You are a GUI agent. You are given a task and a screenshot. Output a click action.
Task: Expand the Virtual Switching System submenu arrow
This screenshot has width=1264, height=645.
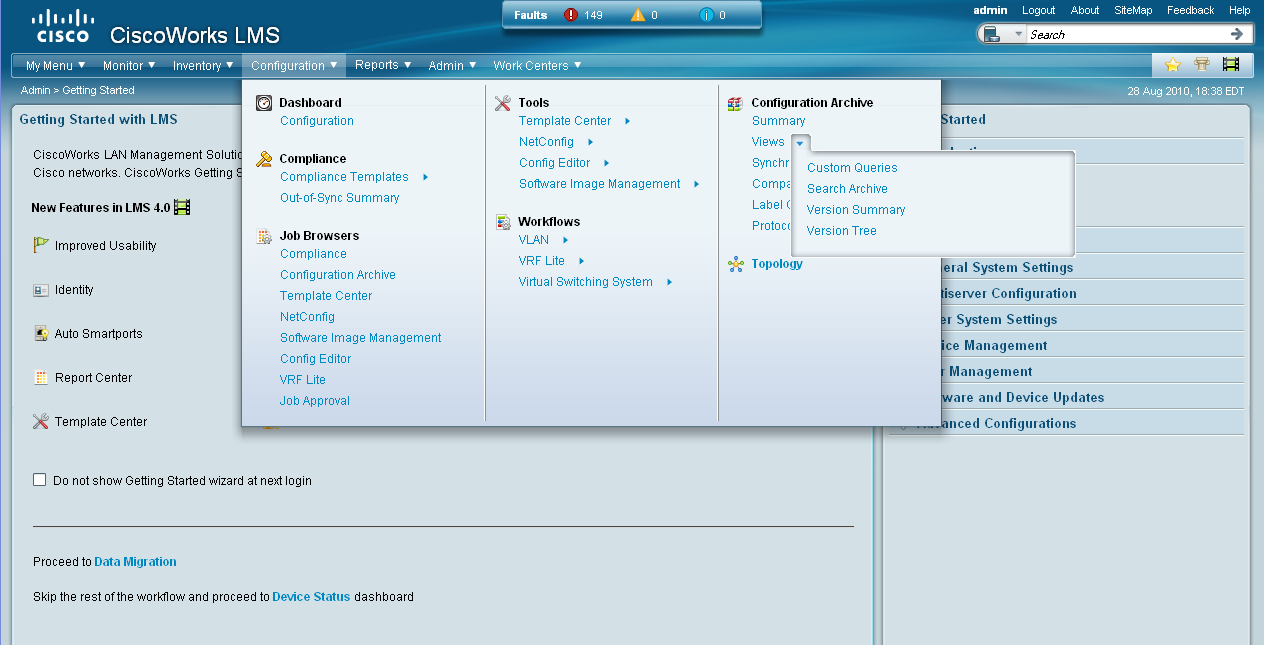pyautogui.click(x=670, y=282)
